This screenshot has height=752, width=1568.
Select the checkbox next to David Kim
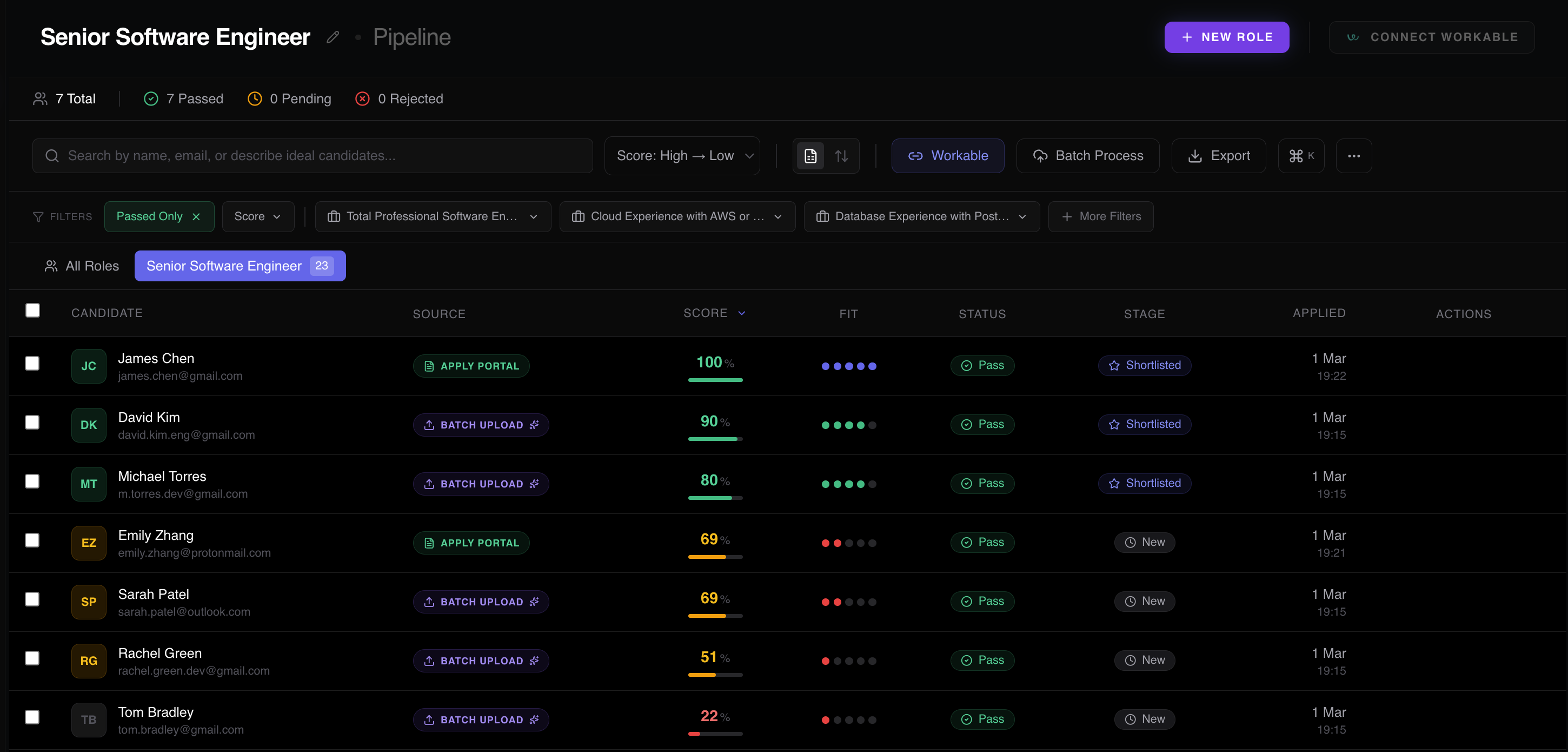[32, 423]
